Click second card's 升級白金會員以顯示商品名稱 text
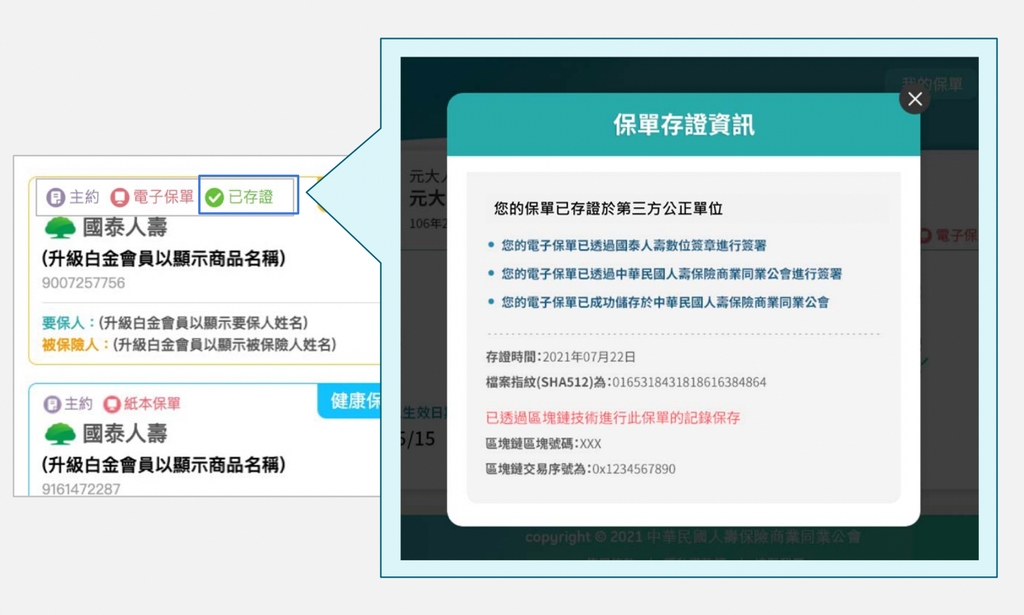The height and width of the screenshot is (615, 1024). [x=163, y=464]
